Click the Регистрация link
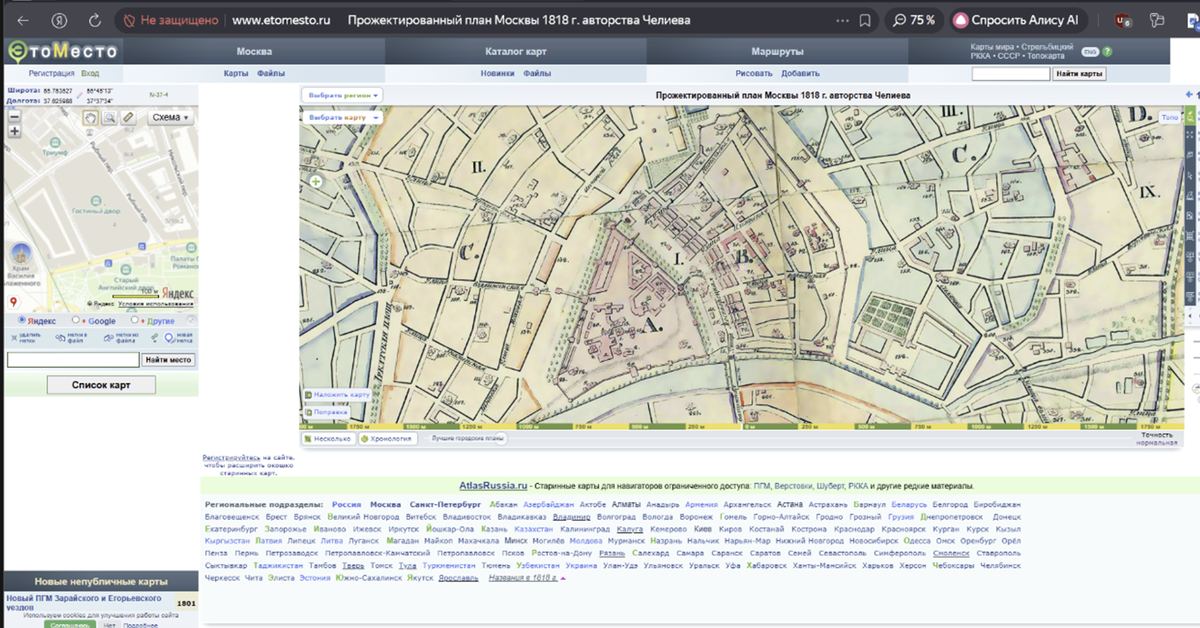This screenshot has width=1200, height=628. 52,73
